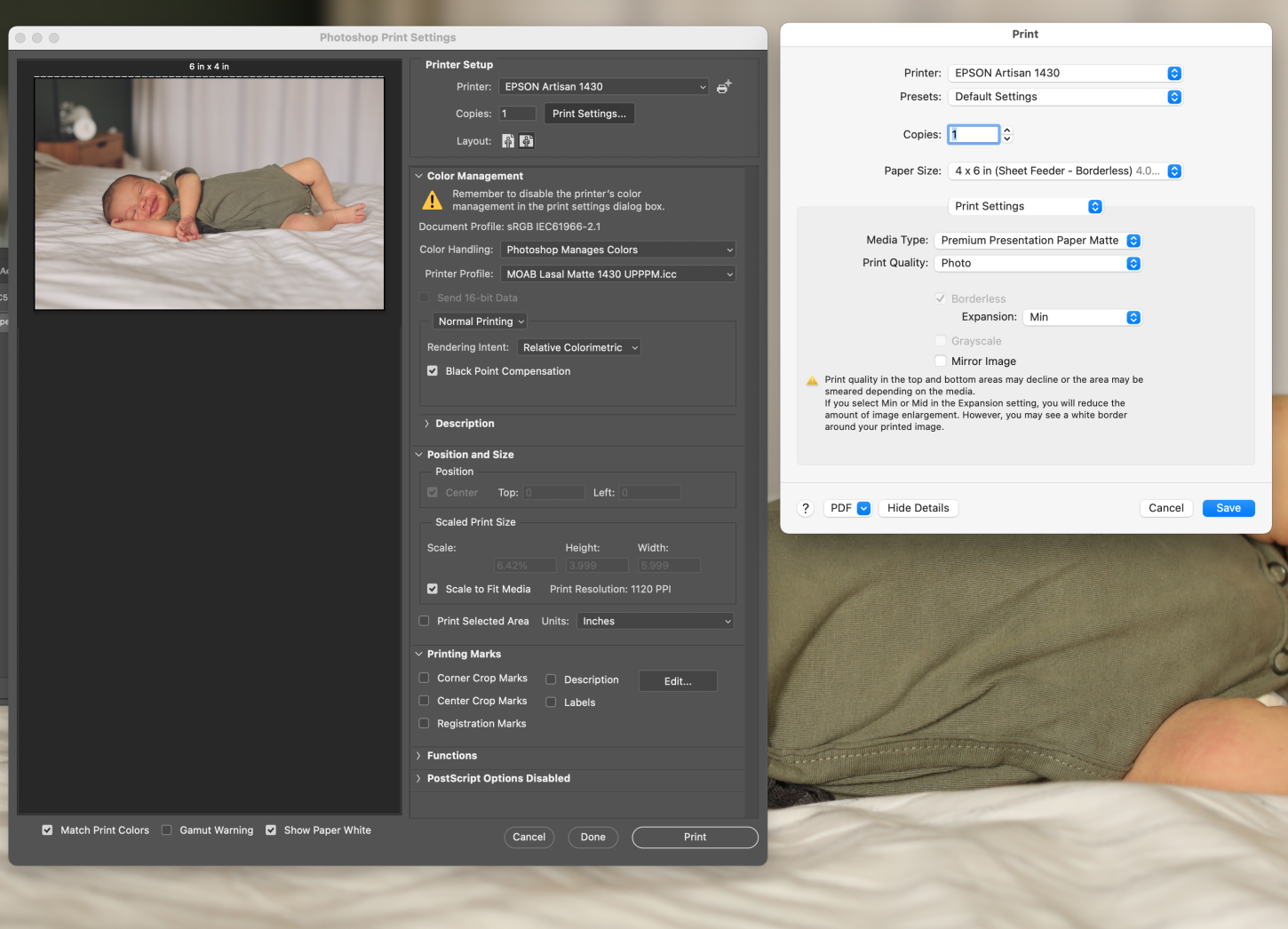Select the portrait layout icon

coord(508,141)
